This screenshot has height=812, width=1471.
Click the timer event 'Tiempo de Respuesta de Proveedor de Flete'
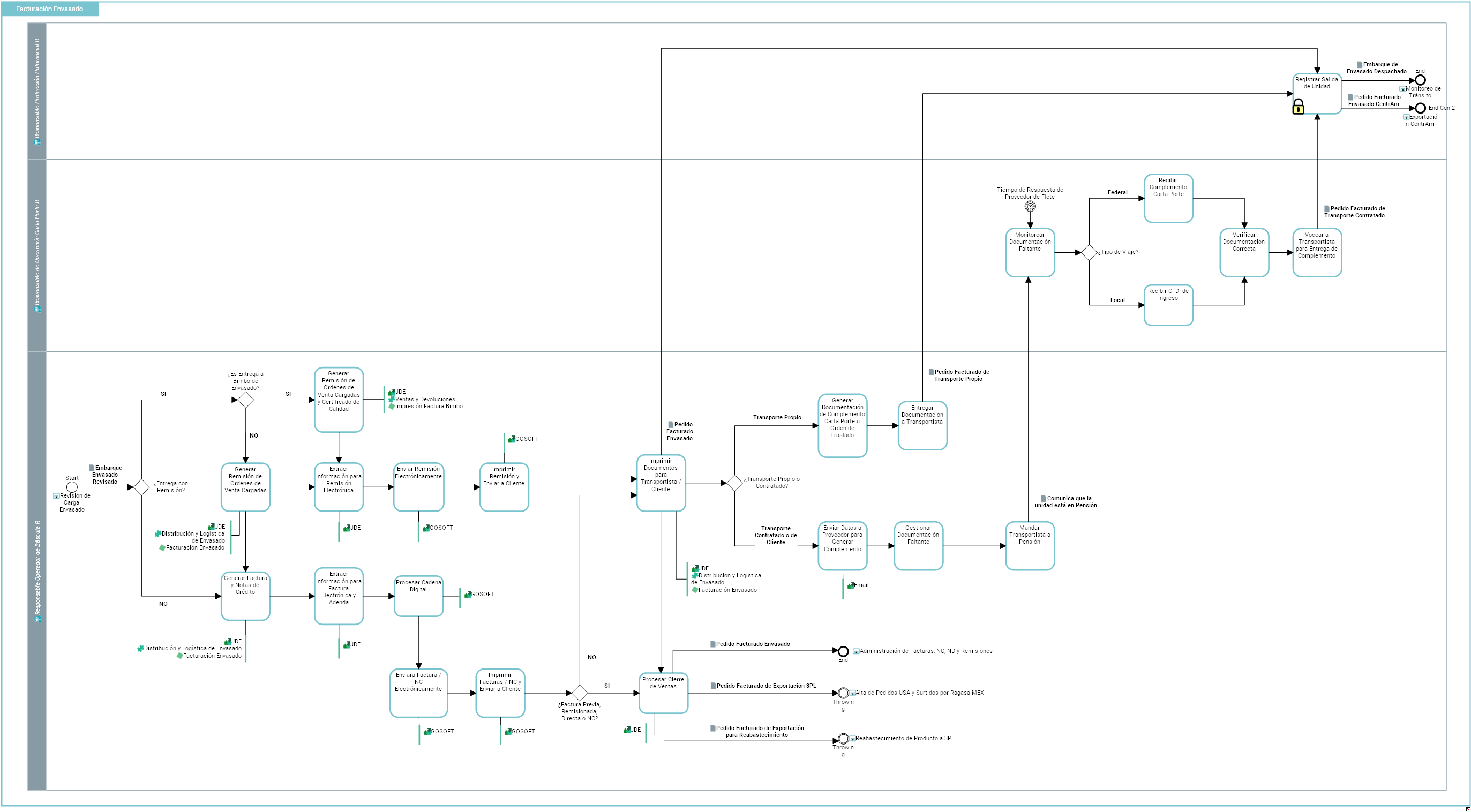(1030, 207)
